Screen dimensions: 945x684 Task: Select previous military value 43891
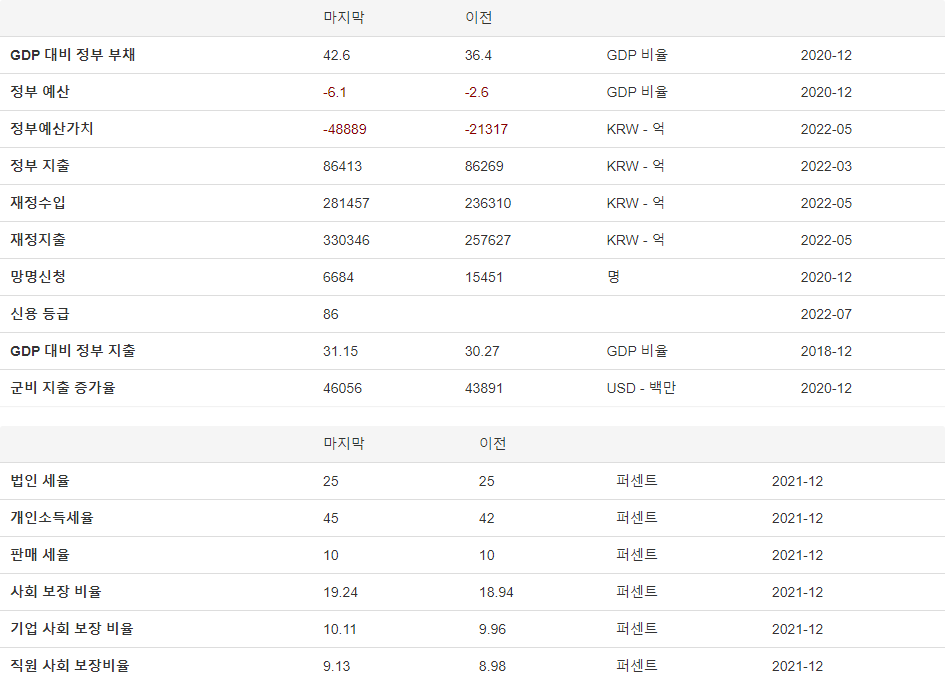tap(483, 389)
